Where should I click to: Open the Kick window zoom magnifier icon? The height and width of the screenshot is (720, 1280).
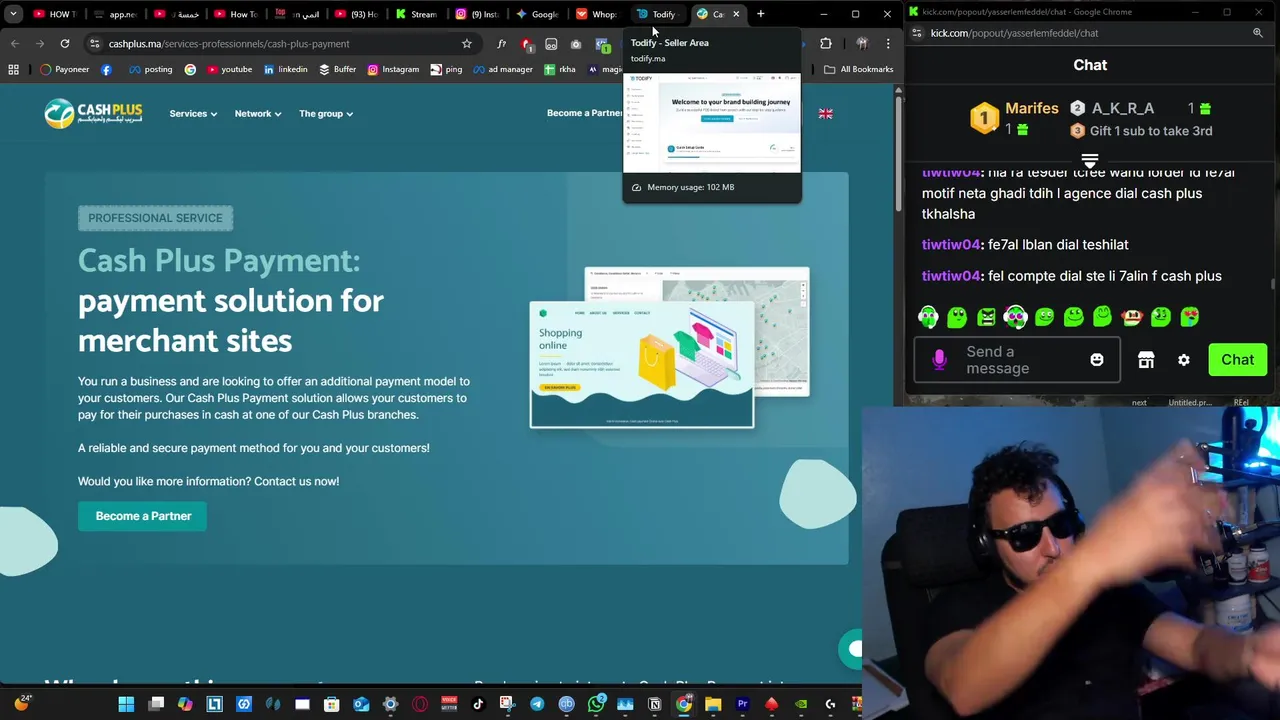coord(1258,33)
